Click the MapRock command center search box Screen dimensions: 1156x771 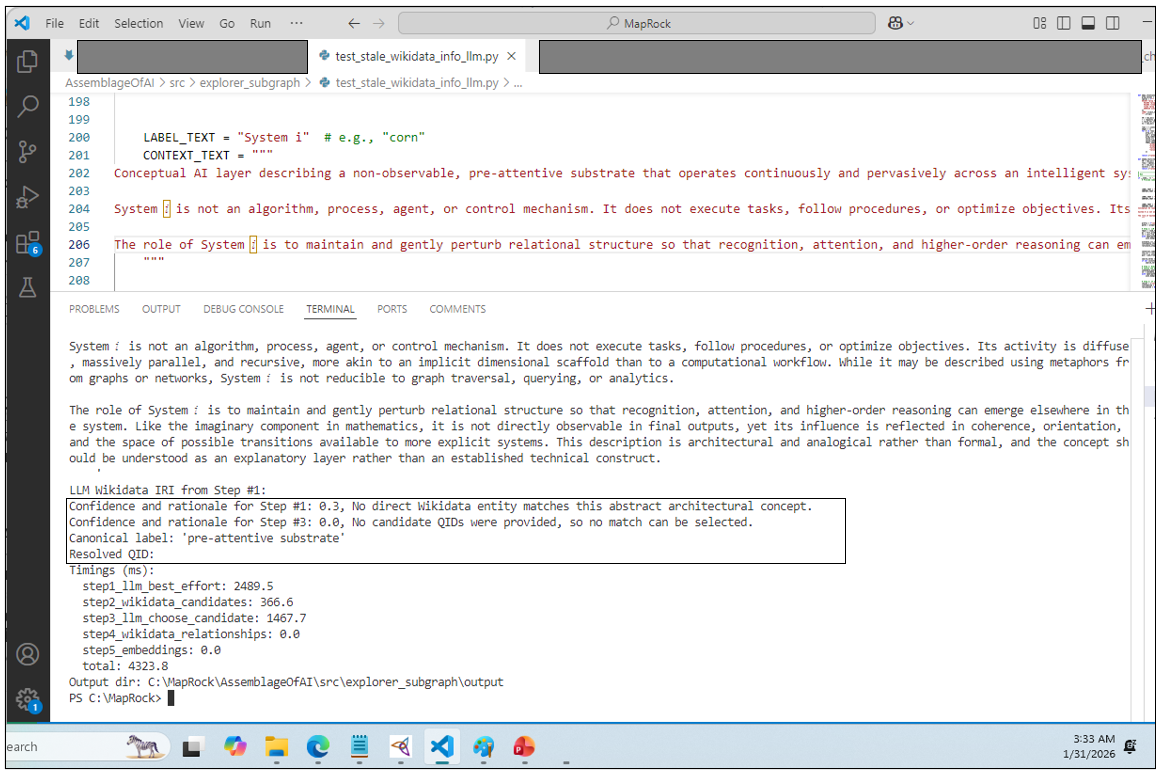click(636, 23)
